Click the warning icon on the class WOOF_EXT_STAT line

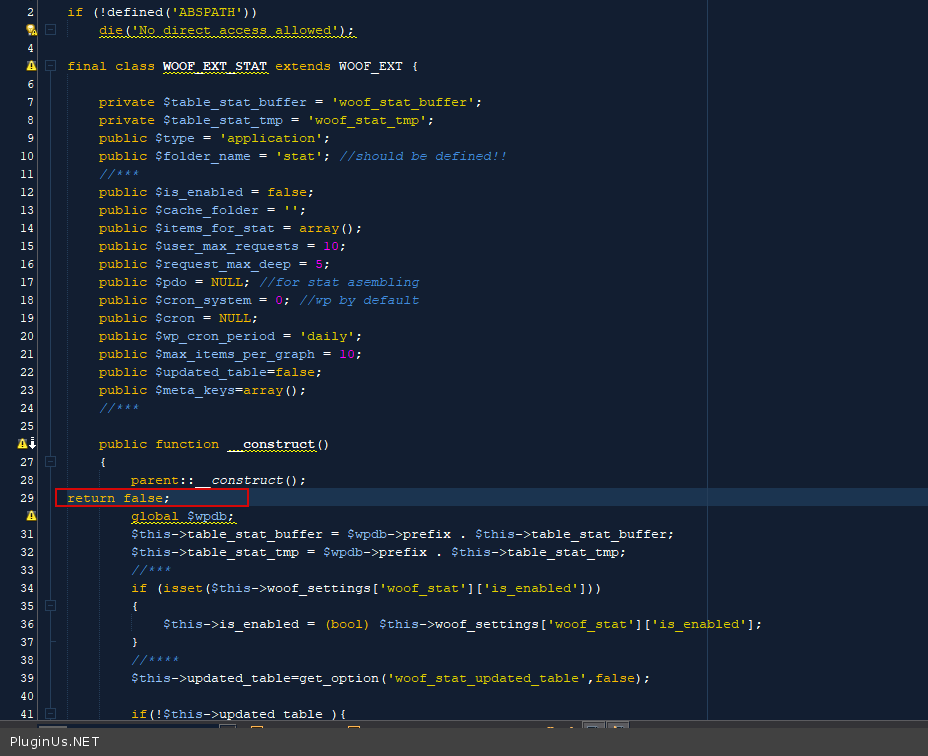[31, 66]
